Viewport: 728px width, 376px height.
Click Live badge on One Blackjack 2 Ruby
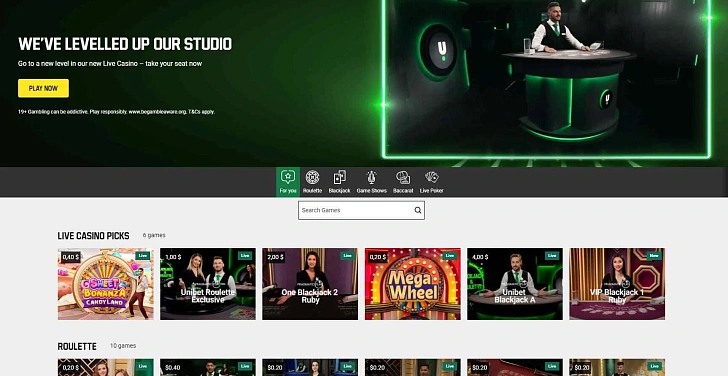pos(347,256)
